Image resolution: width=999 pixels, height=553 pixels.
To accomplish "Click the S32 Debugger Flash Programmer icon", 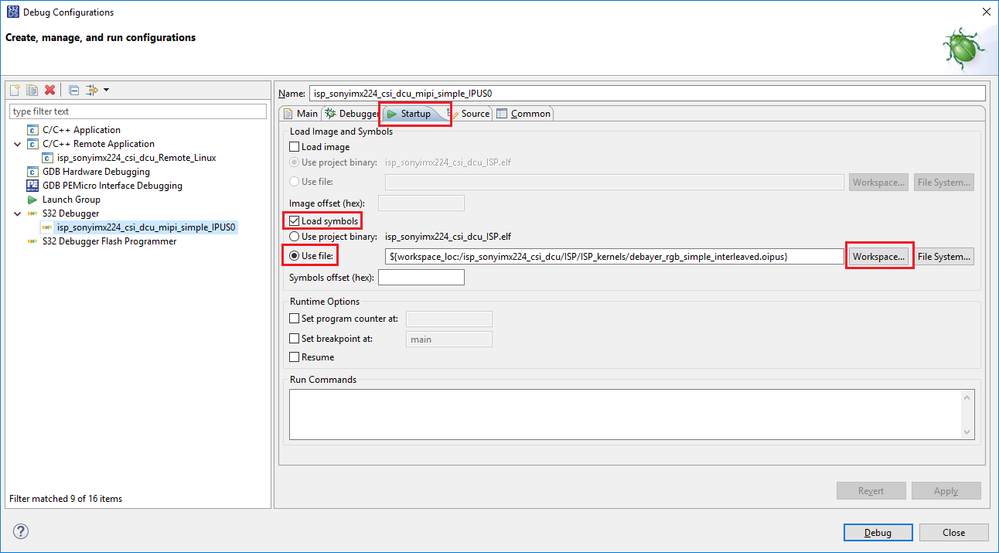I will (32, 242).
